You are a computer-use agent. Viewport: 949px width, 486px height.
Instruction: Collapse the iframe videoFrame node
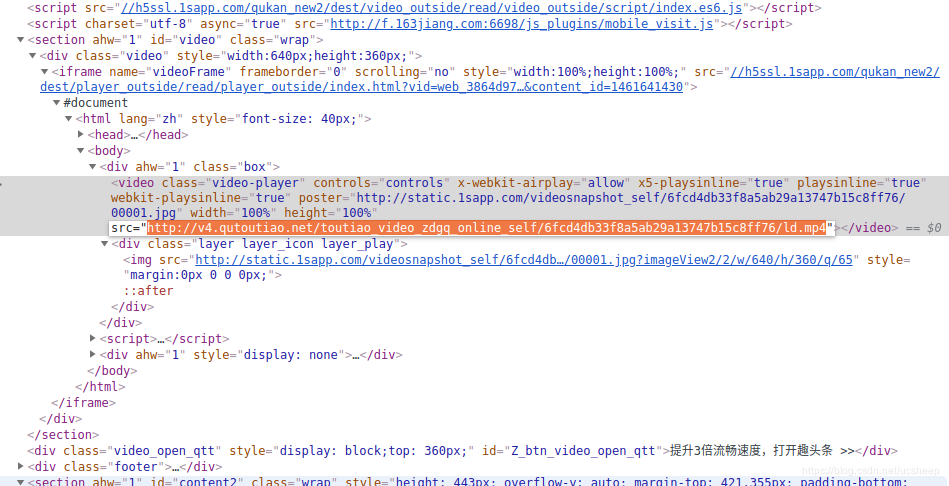(x=45, y=71)
